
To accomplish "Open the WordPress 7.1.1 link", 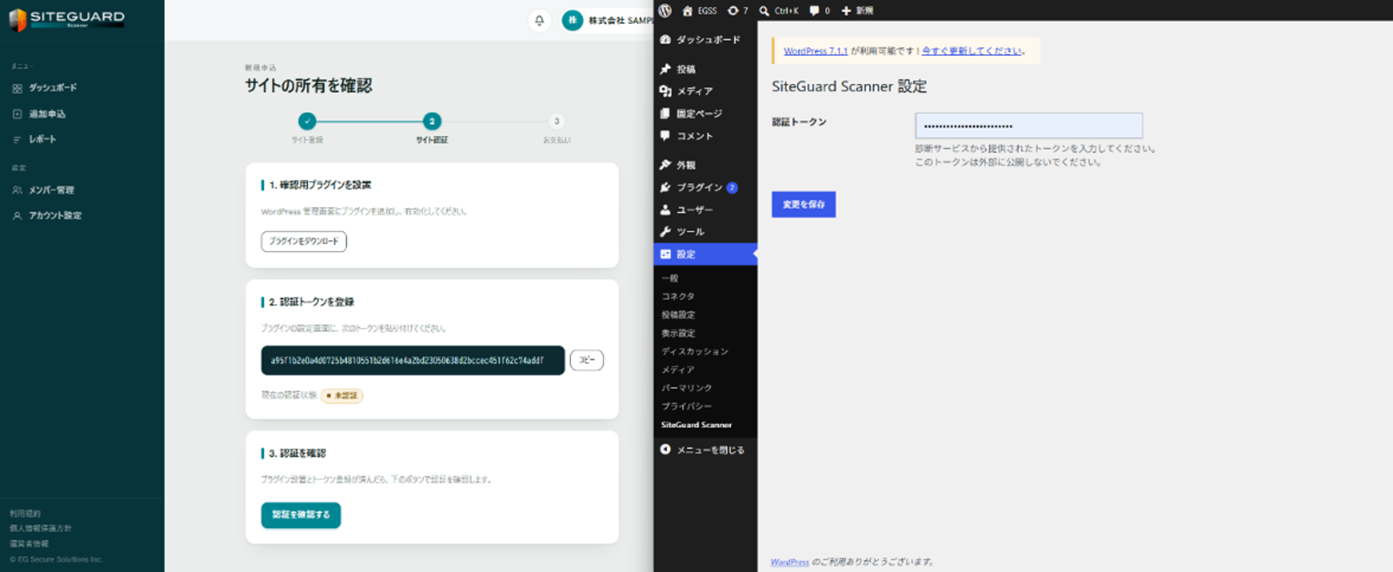I will click(x=816, y=51).
